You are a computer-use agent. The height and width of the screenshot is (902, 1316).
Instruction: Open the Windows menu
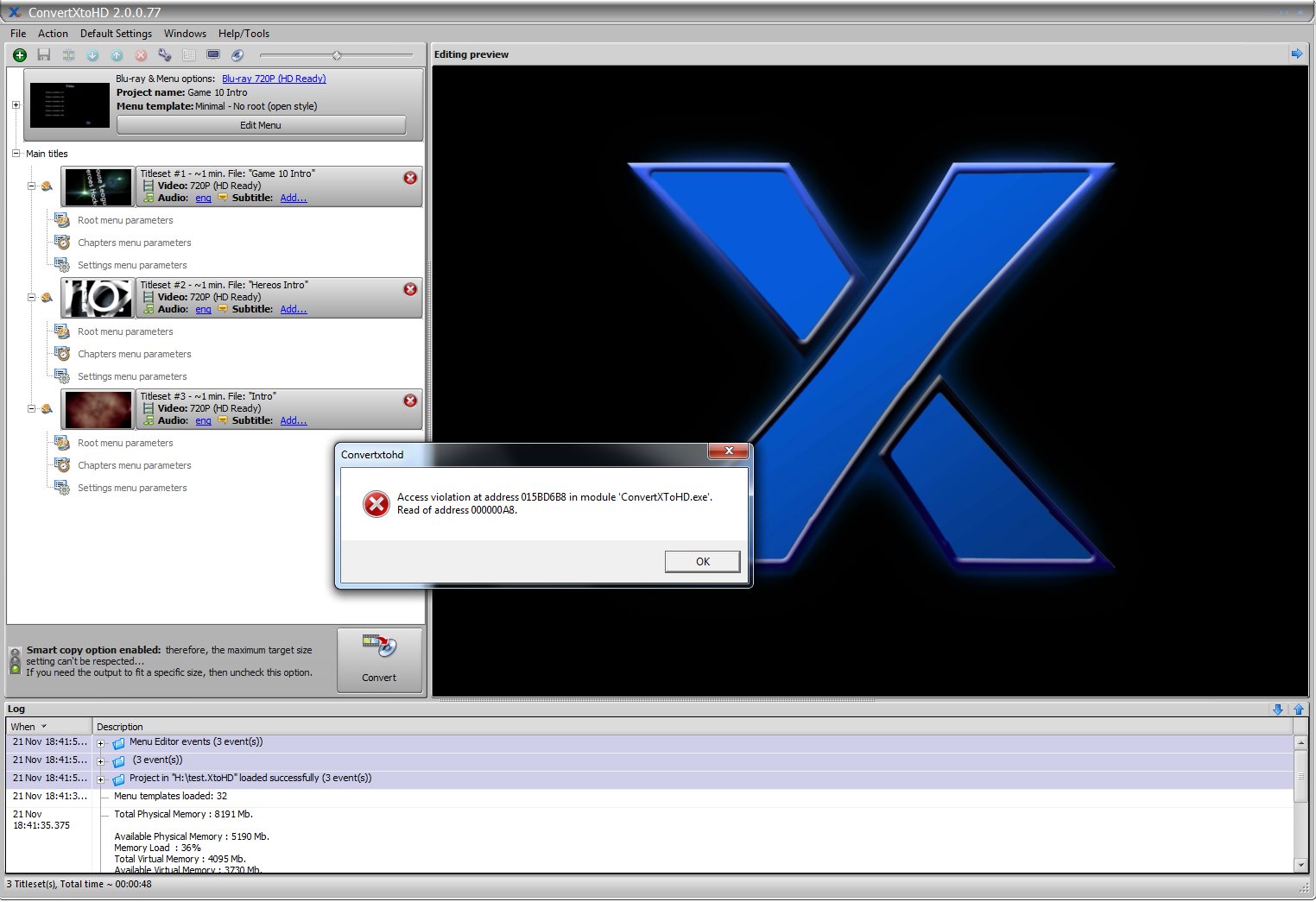pyautogui.click(x=185, y=34)
